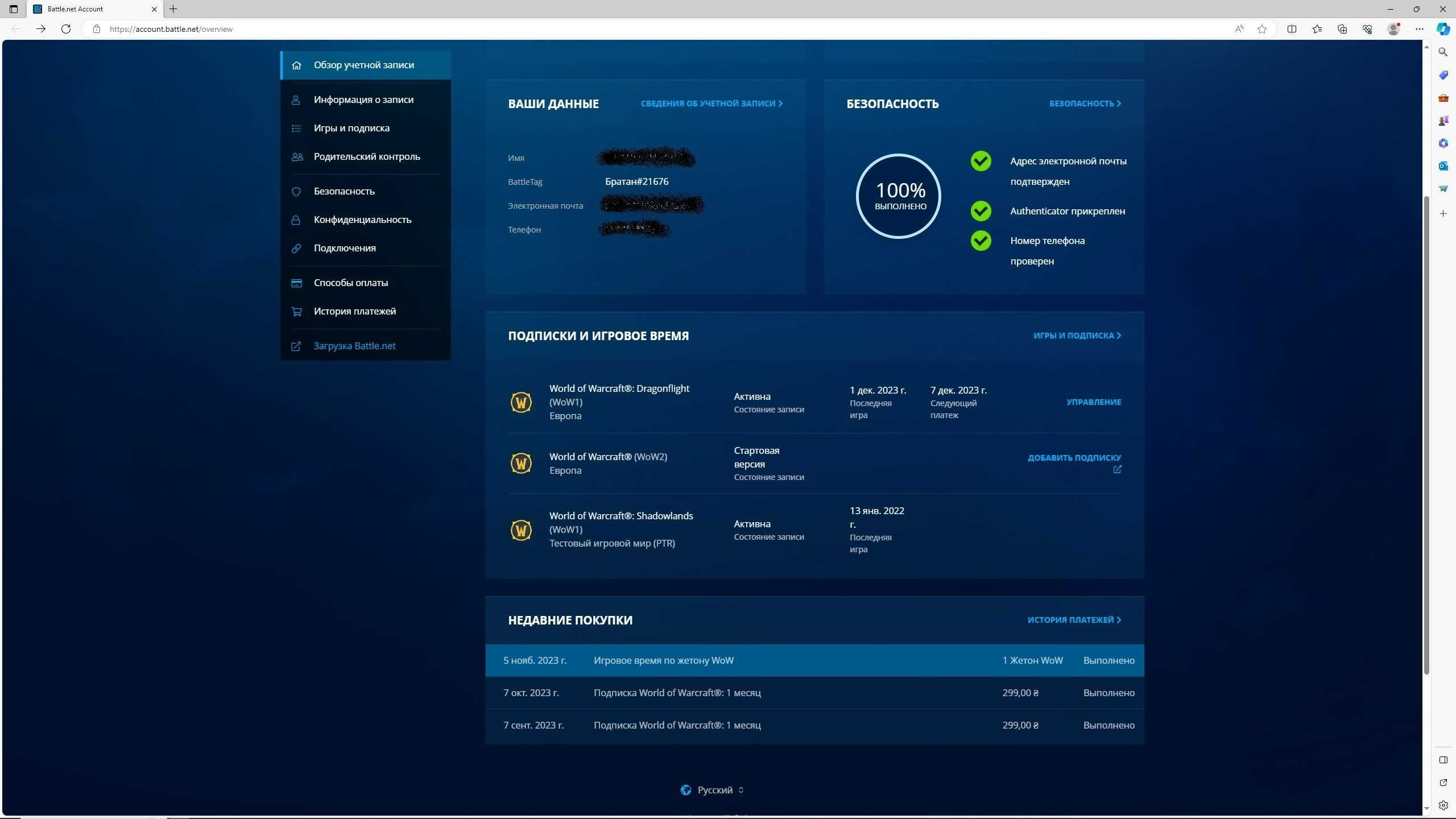The height and width of the screenshot is (819, 1456).
Task: Click the 100% выполнено security progress circle
Action: coord(899,196)
